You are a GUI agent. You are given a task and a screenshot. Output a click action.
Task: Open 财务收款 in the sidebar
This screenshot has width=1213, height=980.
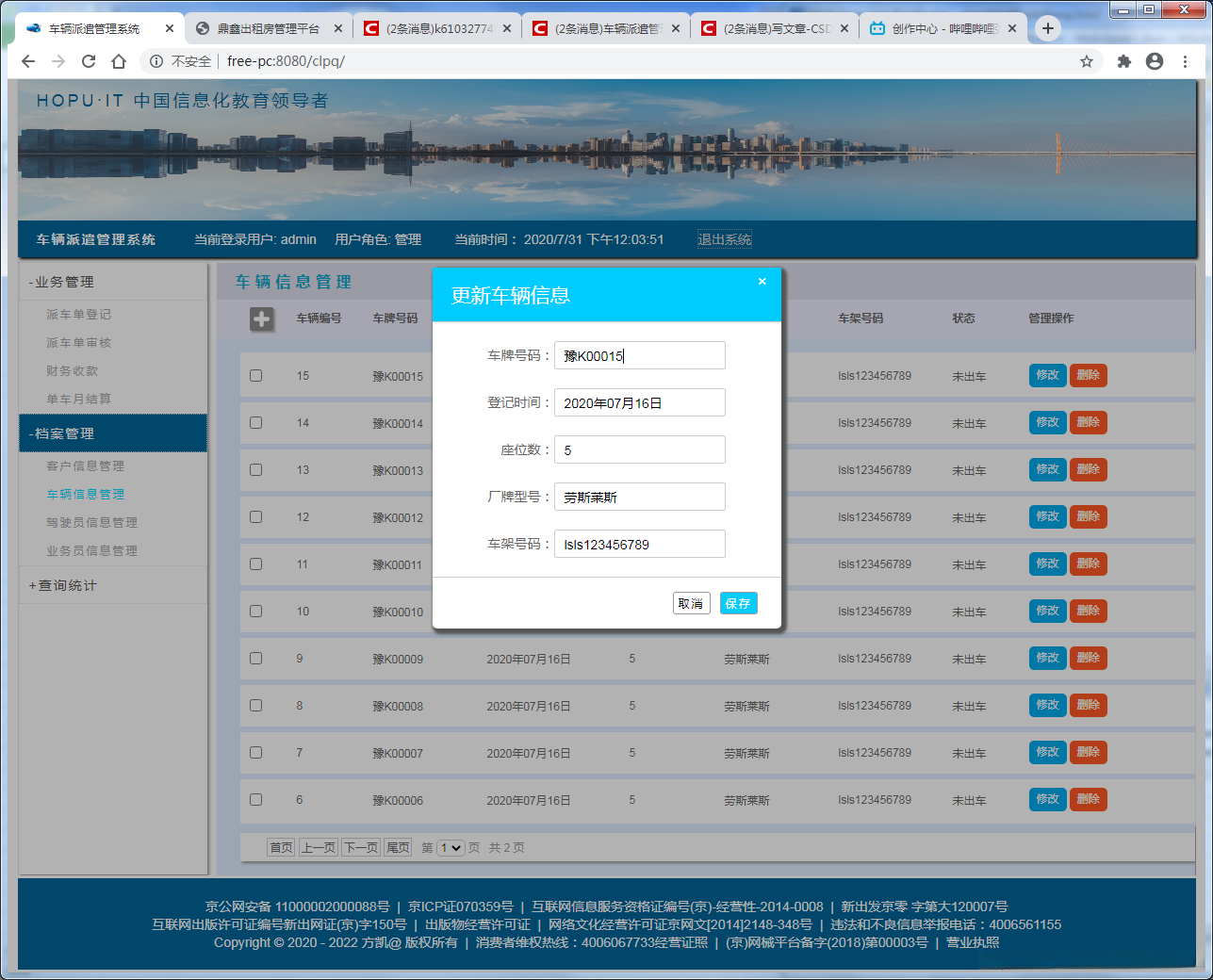tap(73, 371)
